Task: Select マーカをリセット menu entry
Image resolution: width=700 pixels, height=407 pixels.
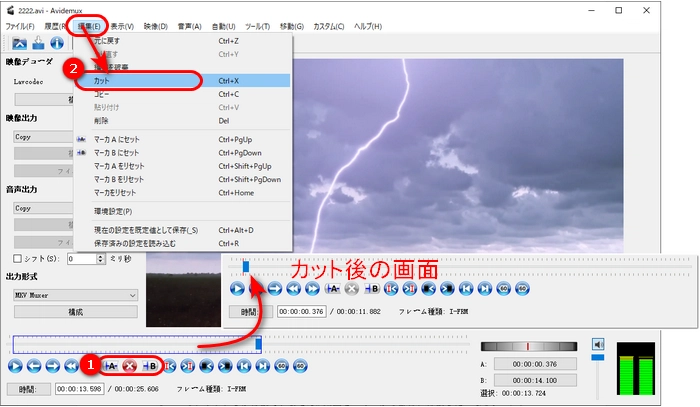Action: (182, 193)
